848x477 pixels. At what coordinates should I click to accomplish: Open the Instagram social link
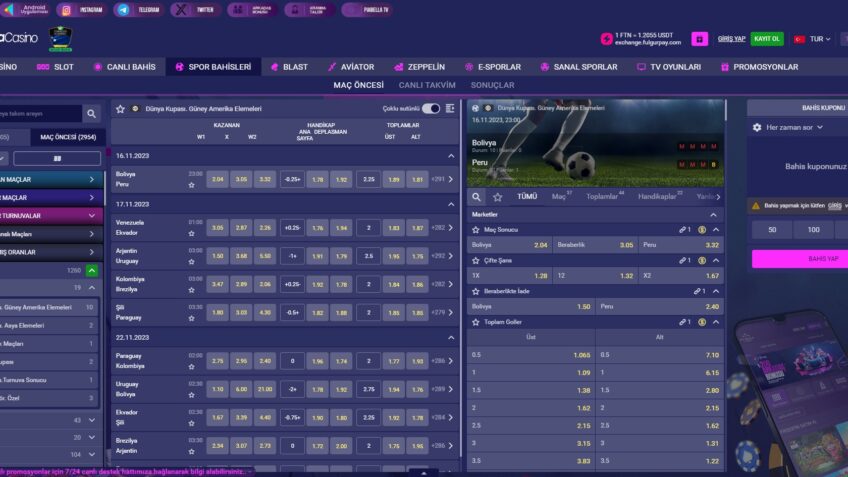click(x=82, y=10)
